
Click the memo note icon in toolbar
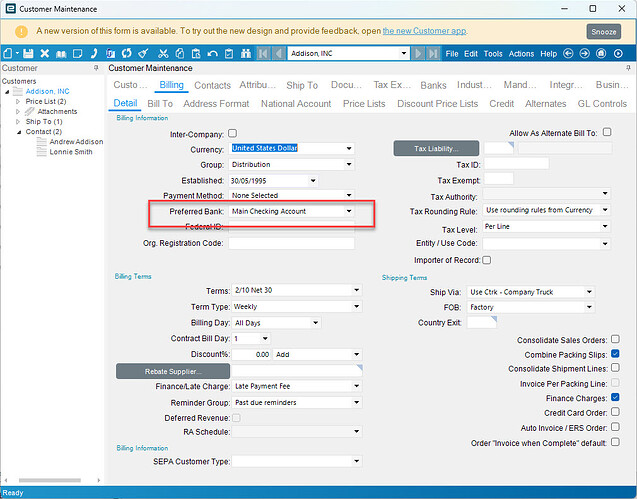(x=77, y=53)
